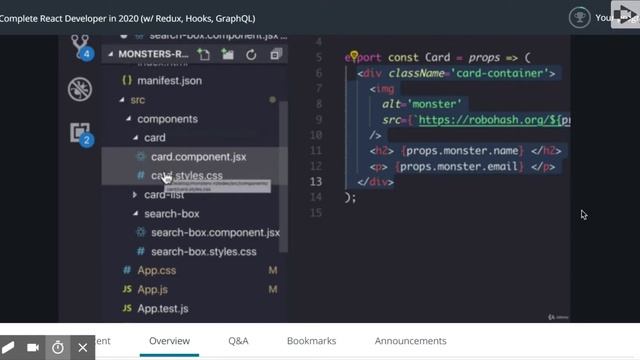Click the video camera recorder icon
The image size is (640, 360).
(x=33, y=347)
